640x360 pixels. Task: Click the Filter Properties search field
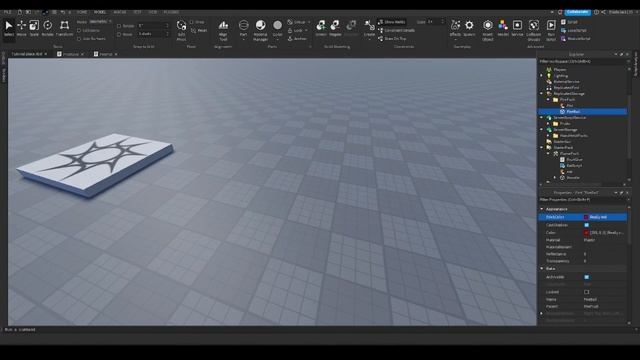583,200
